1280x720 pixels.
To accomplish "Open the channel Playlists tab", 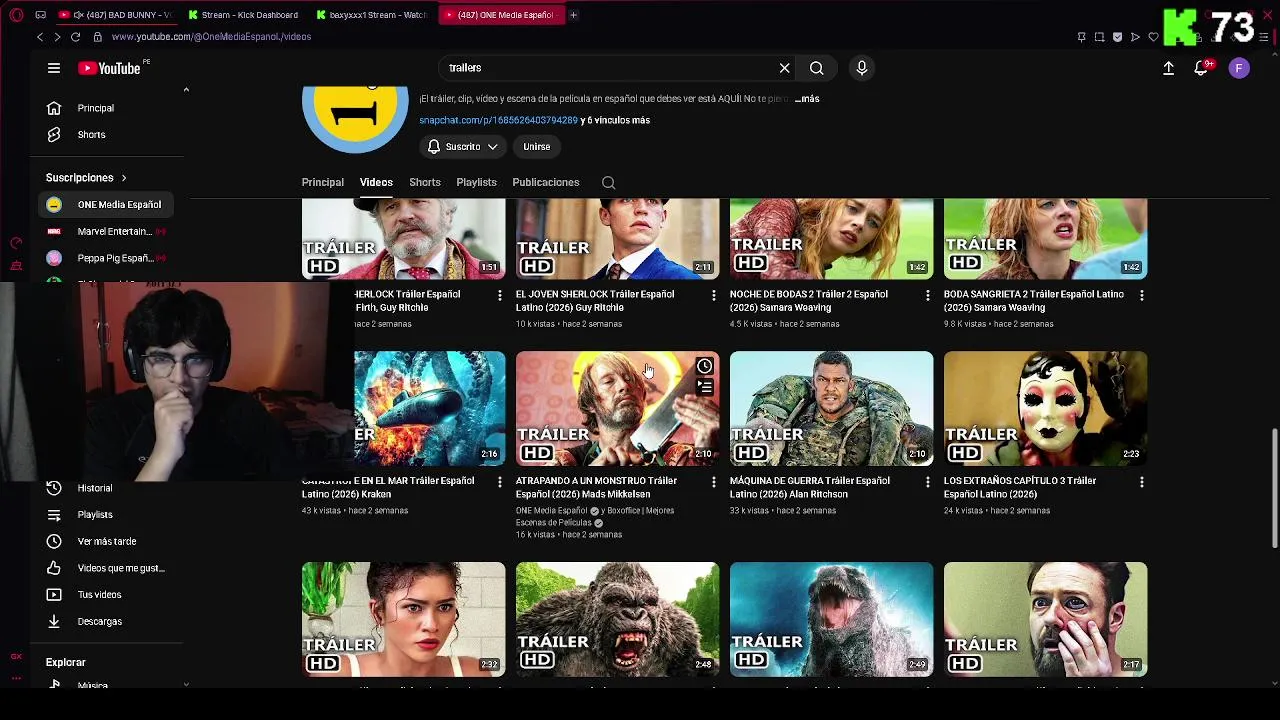I will point(476,183).
